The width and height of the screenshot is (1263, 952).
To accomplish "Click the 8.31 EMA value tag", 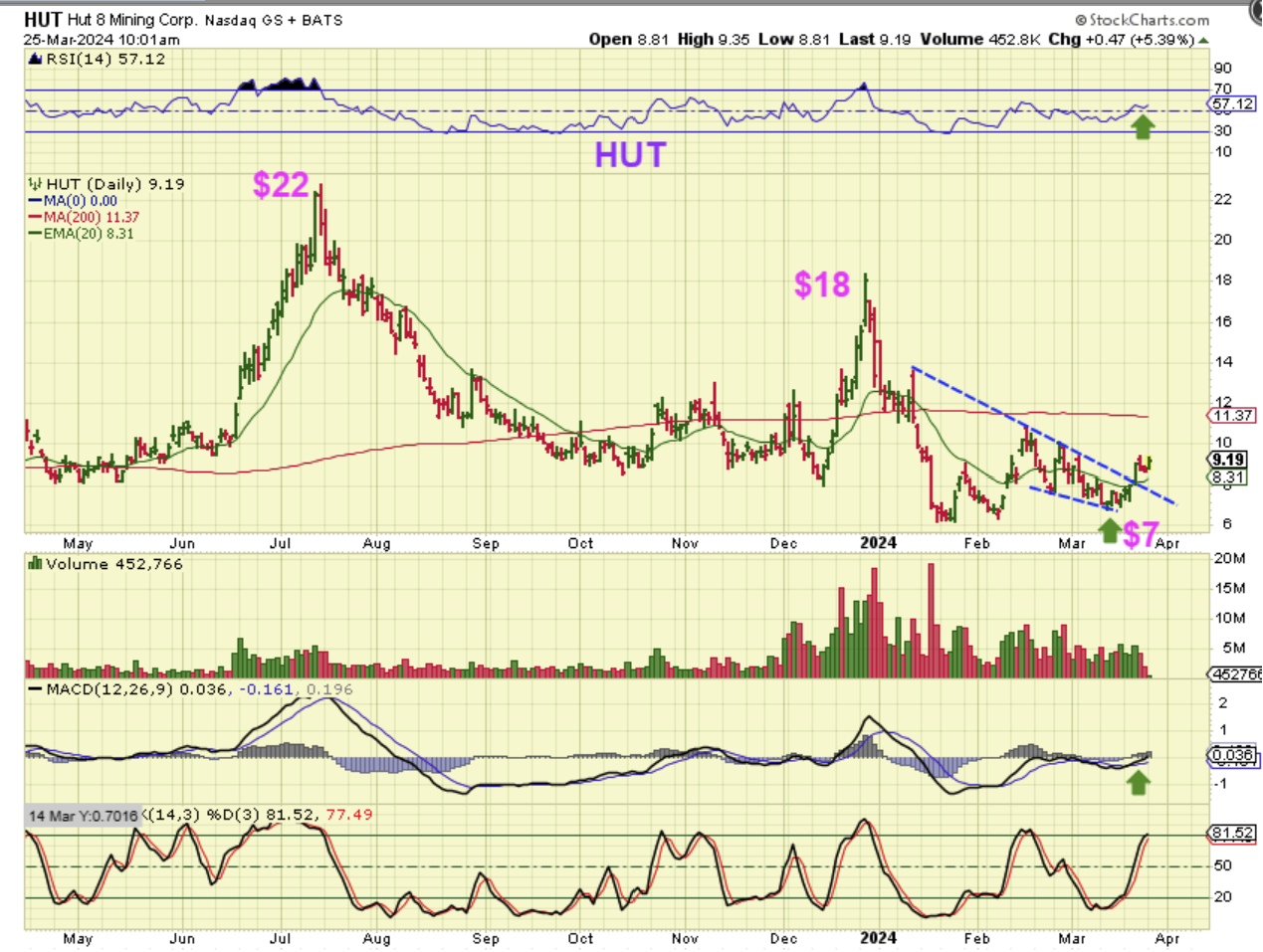I will pos(1228,477).
